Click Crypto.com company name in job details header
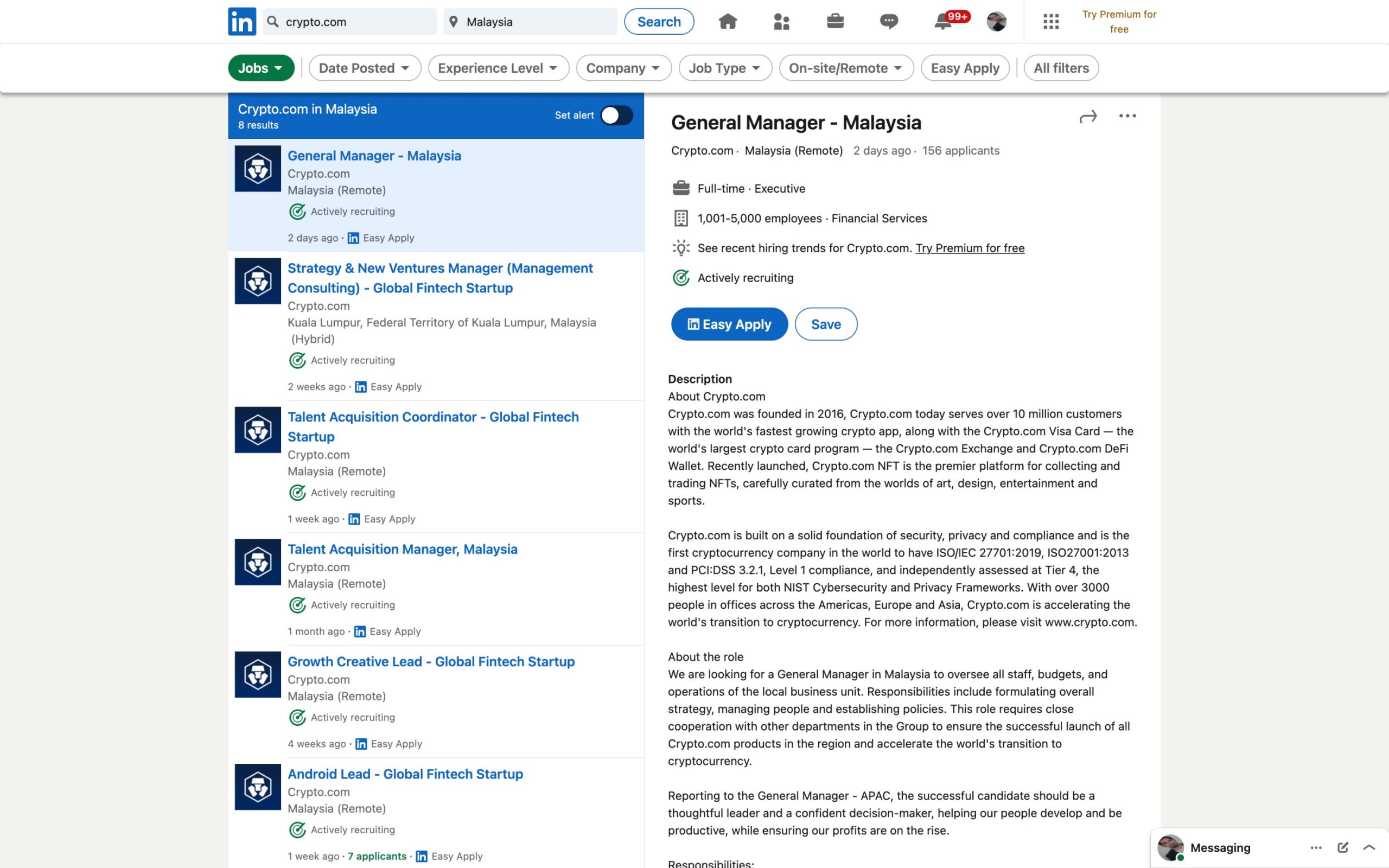This screenshot has width=1389, height=868. pyautogui.click(x=702, y=150)
